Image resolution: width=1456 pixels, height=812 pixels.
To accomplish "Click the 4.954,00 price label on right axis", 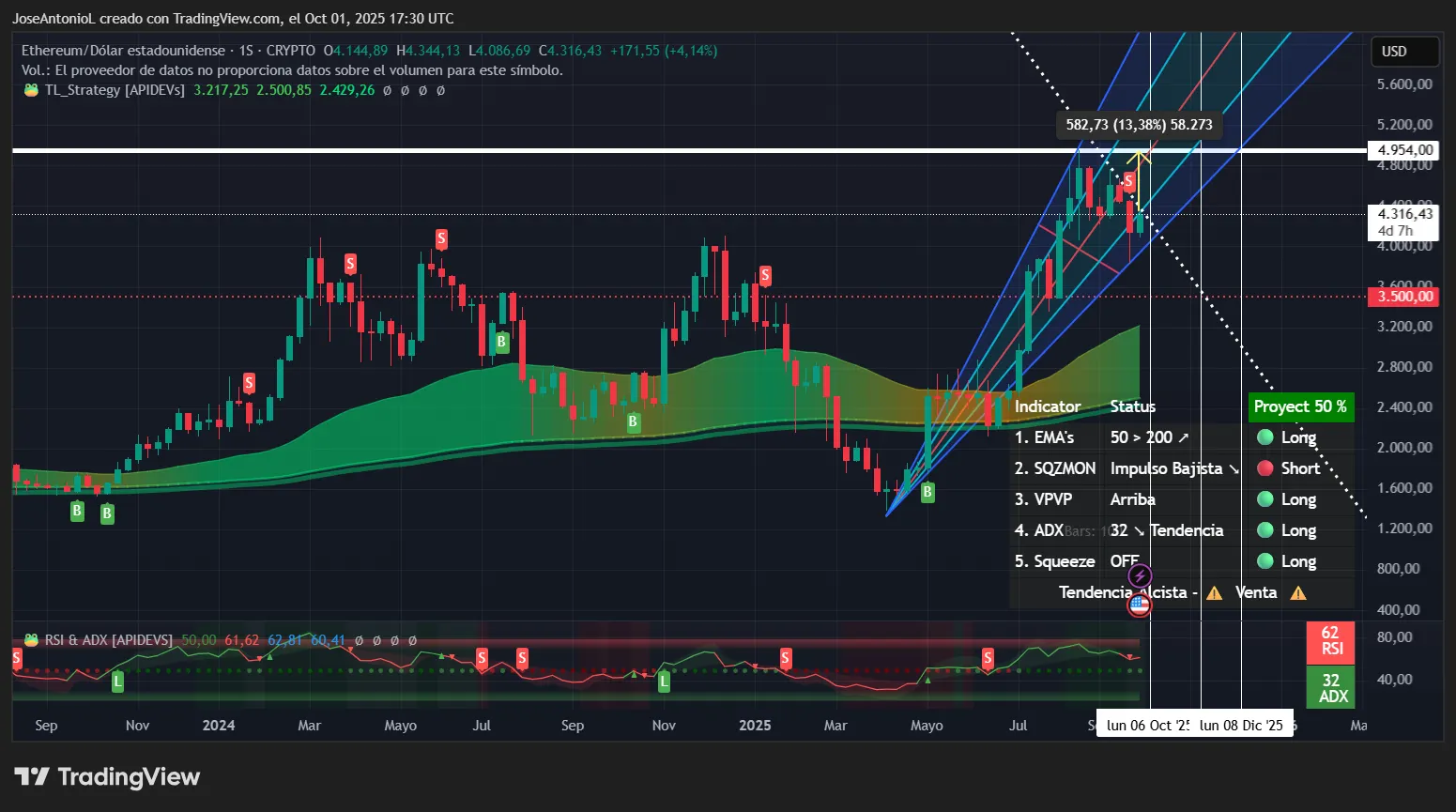I will click(x=1405, y=149).
